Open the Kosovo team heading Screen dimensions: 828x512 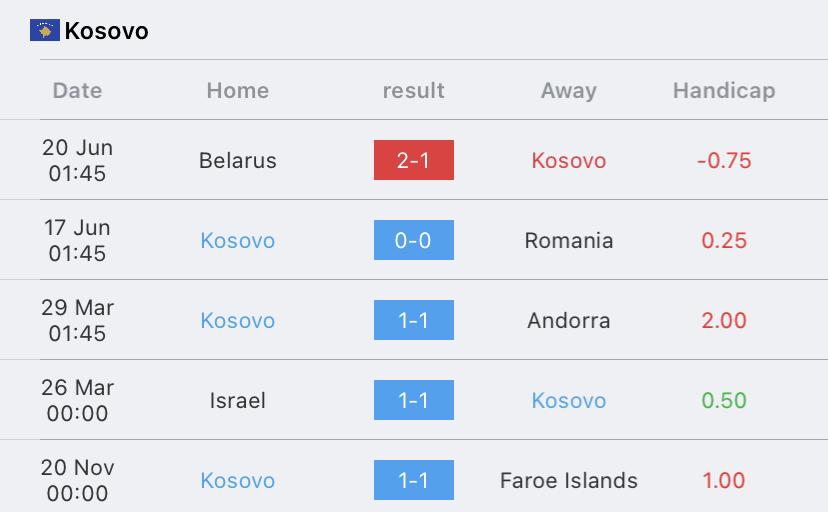pyautogui.click(x=106, y=31)
